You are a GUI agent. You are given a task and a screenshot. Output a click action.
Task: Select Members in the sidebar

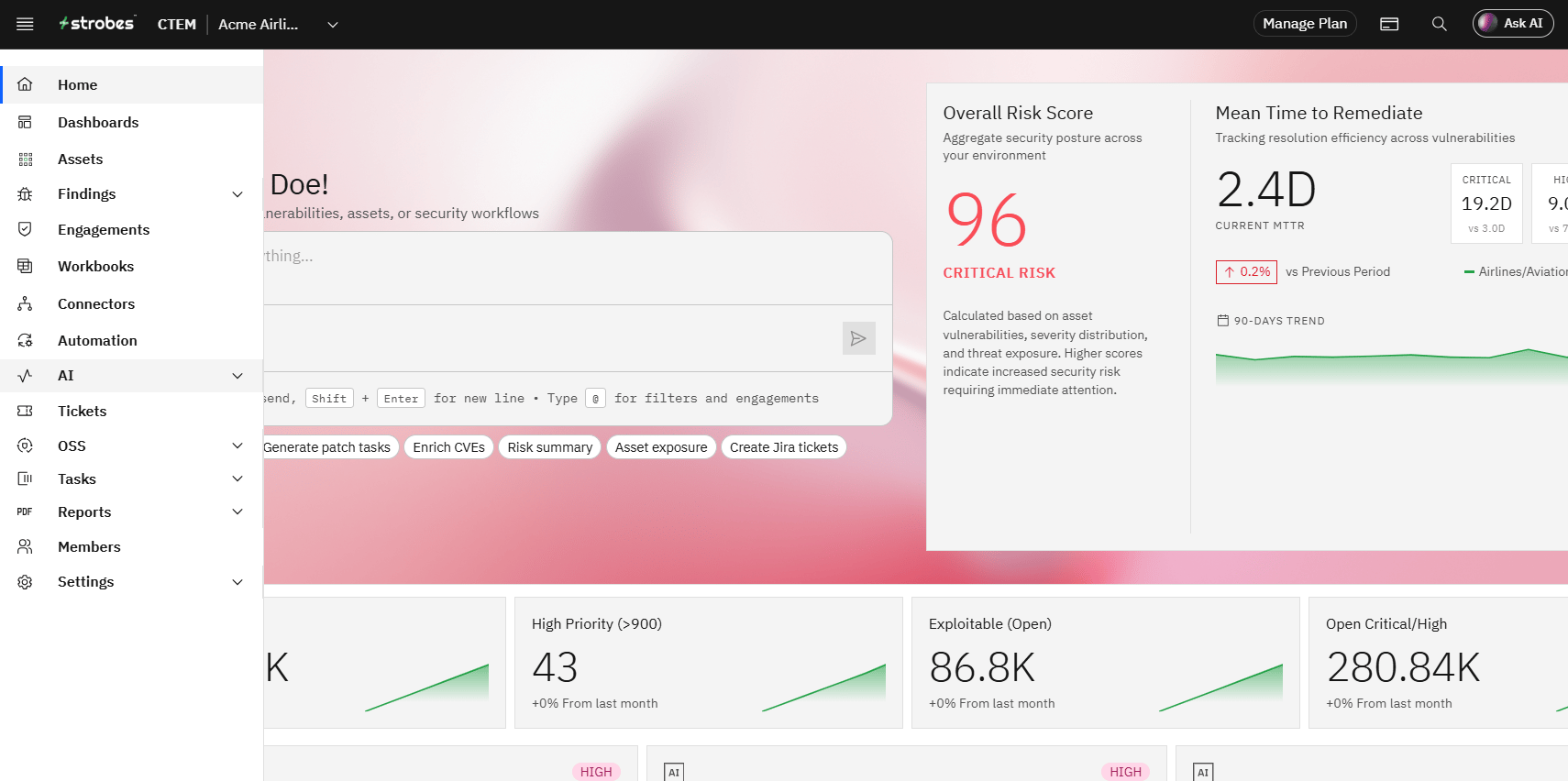tap(132, 546)
